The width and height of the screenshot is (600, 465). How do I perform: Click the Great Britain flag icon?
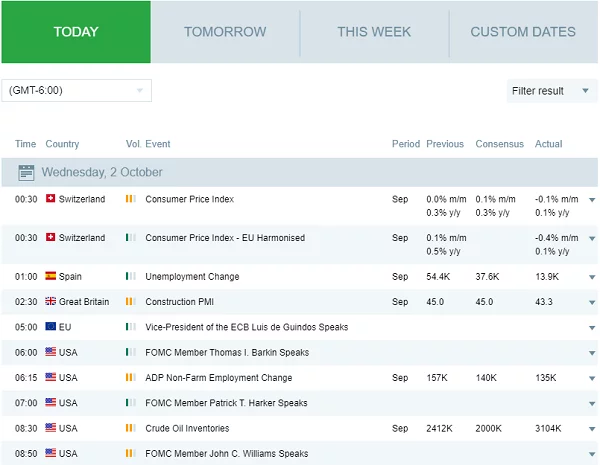point(51,301)
